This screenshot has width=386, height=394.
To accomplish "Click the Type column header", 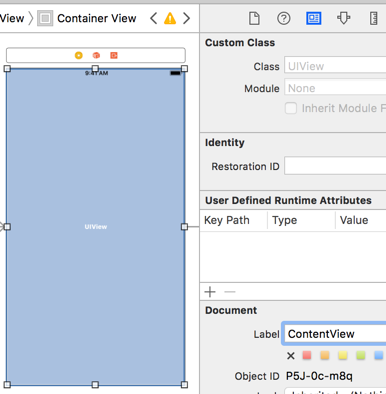I will [301, 220].
